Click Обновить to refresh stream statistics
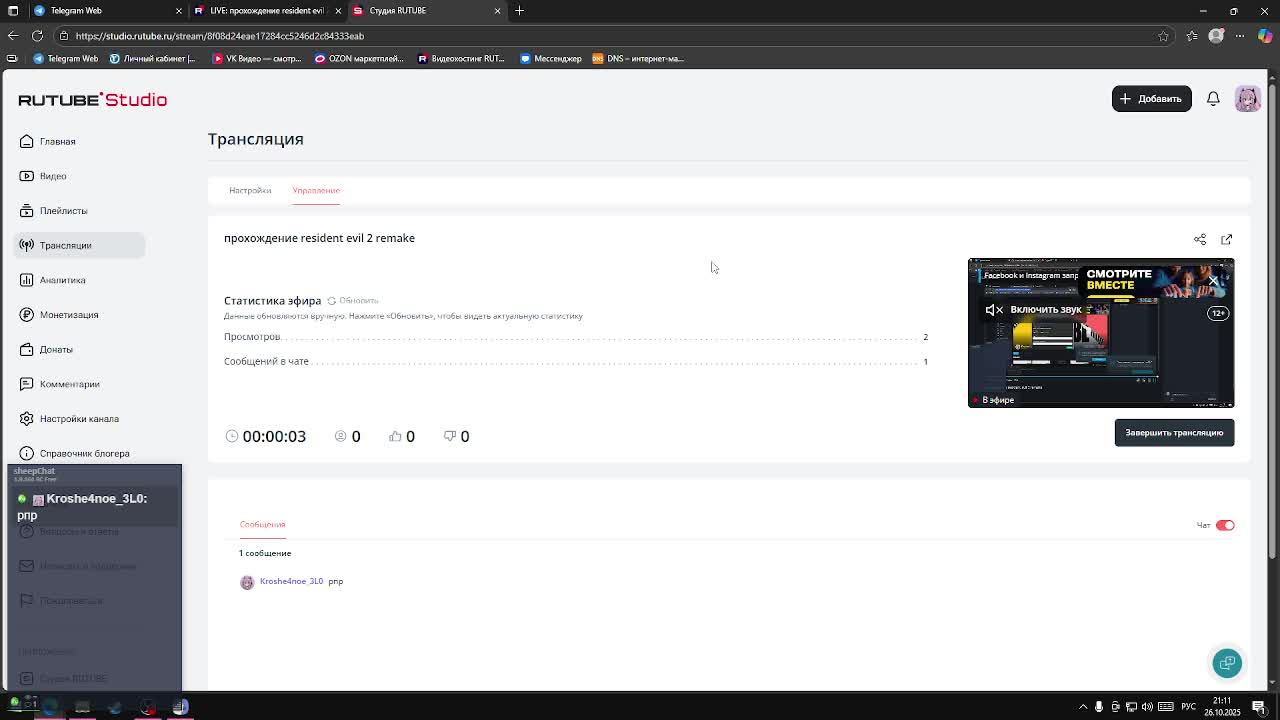 coord(353,300)
